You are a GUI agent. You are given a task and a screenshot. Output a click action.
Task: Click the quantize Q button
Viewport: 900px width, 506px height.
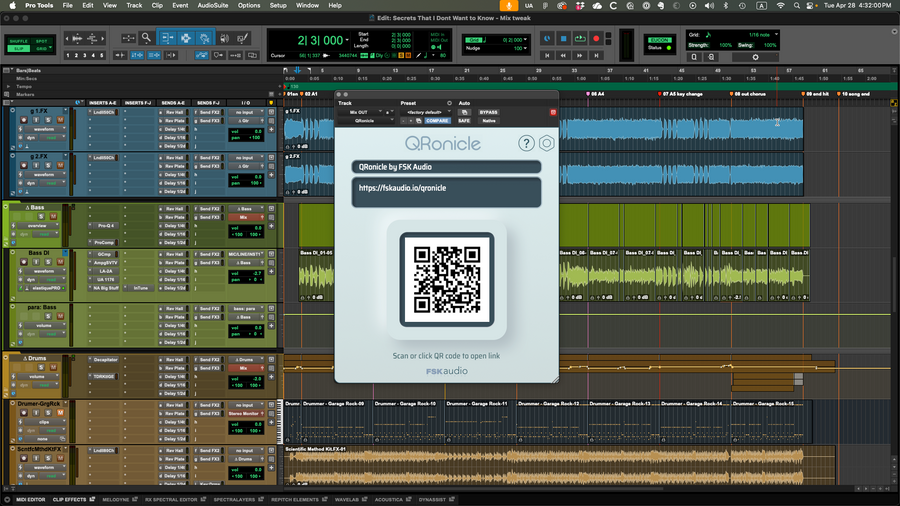point(694,57)
